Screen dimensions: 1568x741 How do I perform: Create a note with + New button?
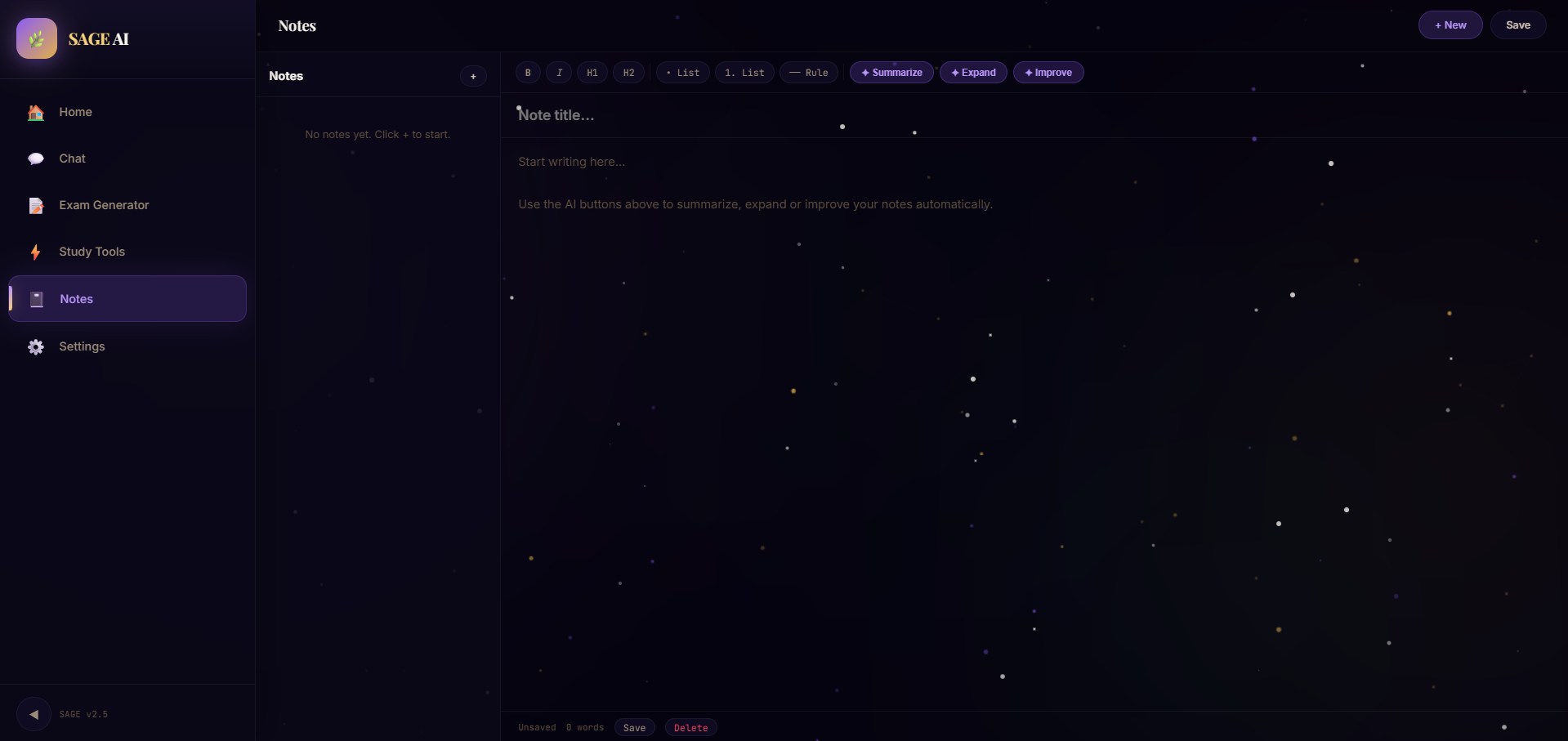pyautogui.click(x=1450, y=25)
